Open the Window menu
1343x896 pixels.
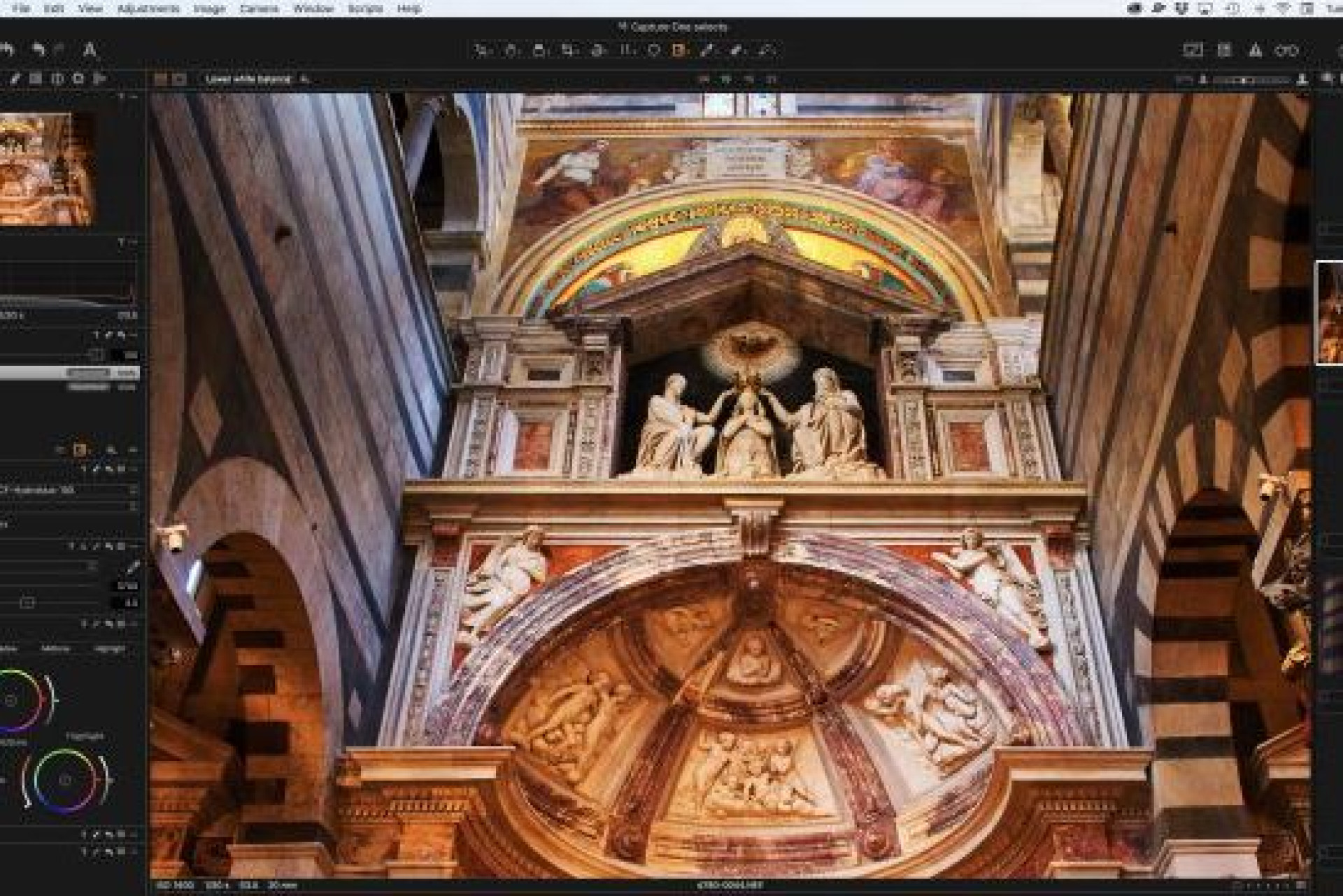point(313,8)
